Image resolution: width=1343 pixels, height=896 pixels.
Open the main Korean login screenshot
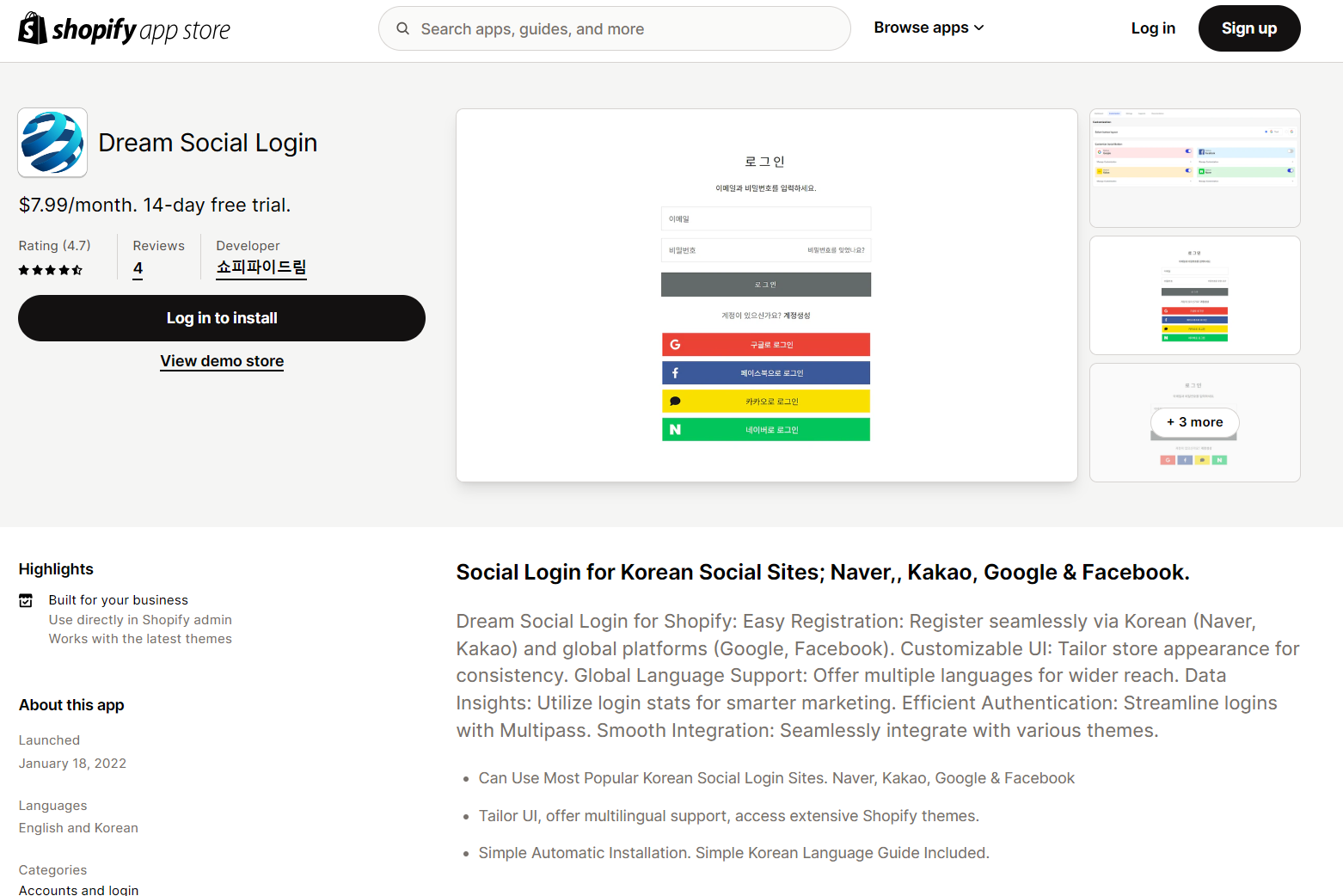tap(767, 295)
